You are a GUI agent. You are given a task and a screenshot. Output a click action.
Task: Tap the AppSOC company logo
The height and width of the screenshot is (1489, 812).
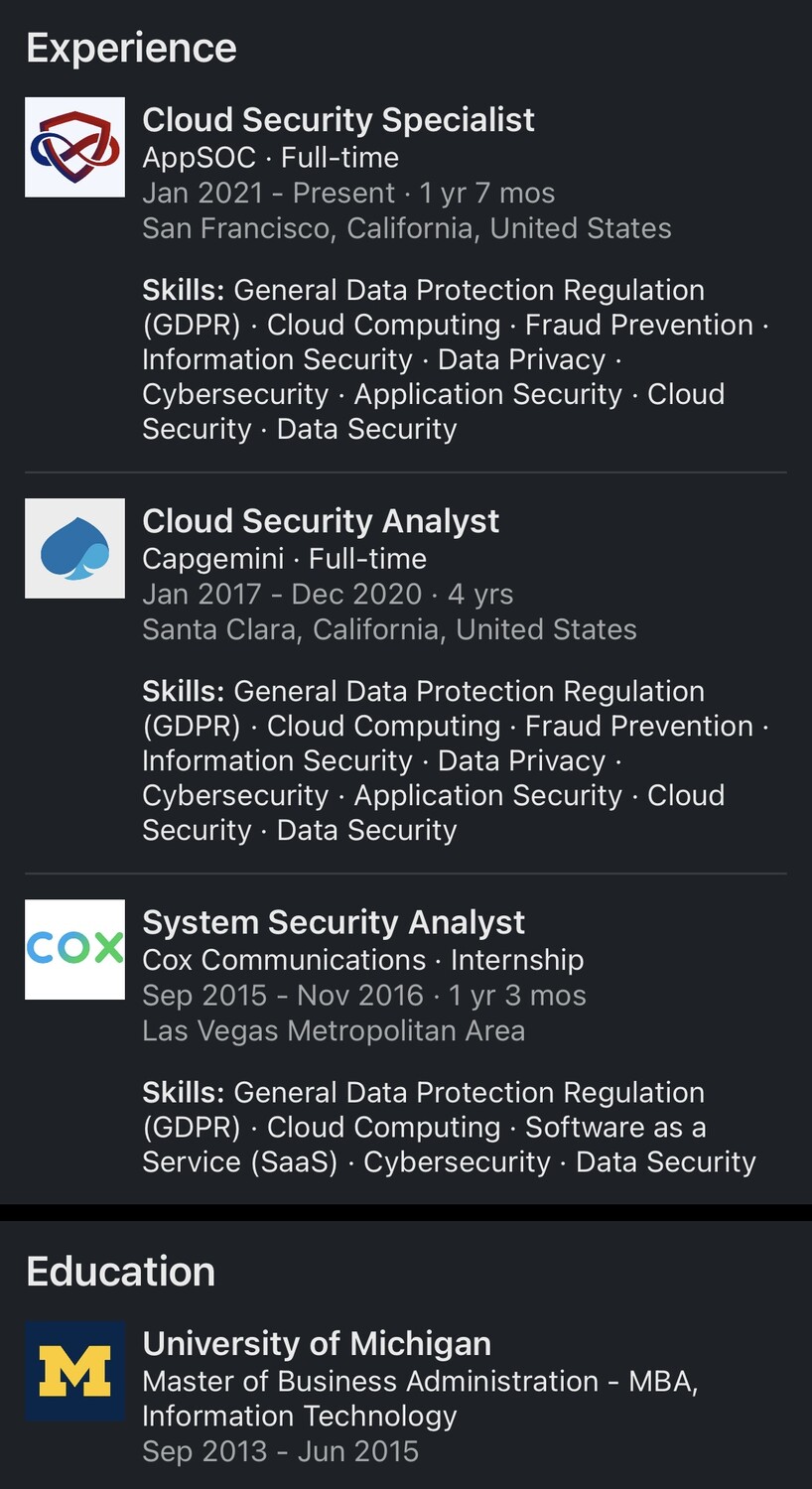(74, 147)
